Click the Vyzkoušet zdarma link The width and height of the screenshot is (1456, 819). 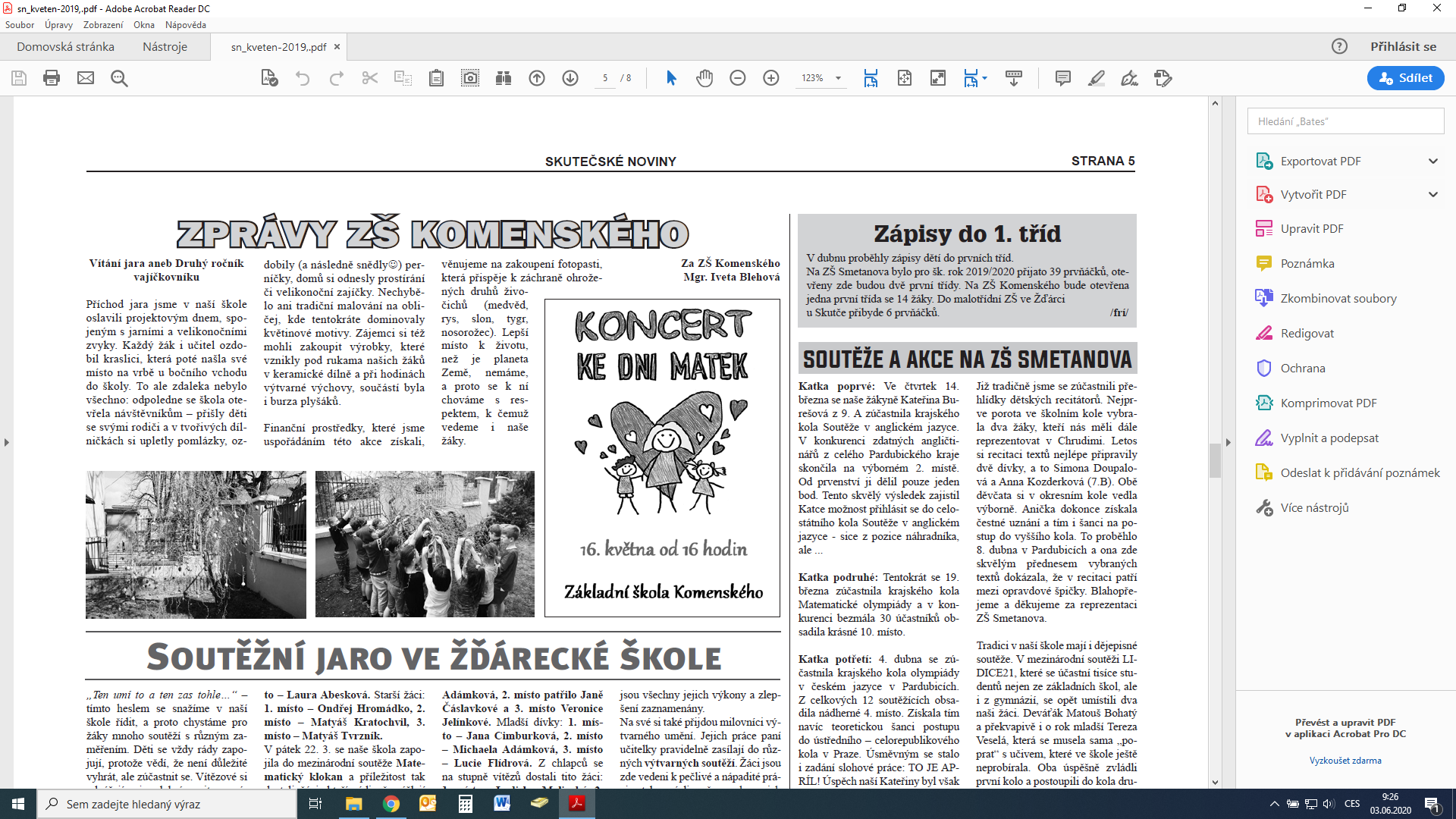tap(1345, 760)
